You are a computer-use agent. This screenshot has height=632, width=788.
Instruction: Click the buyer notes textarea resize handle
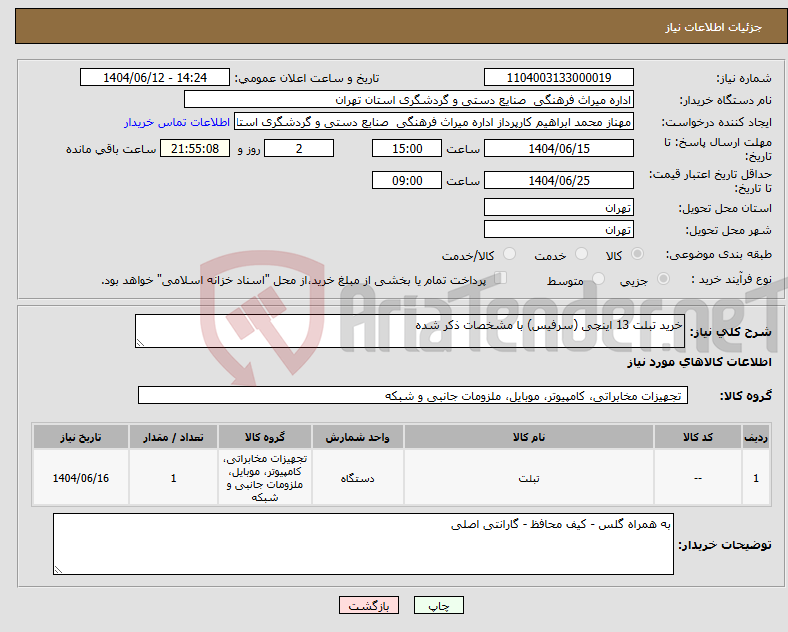(58, 570)
